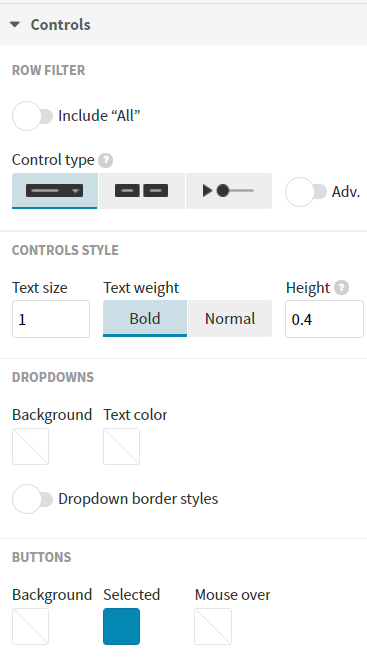
Task: Choose Bold text weight
Action: [x=145, y=318]
